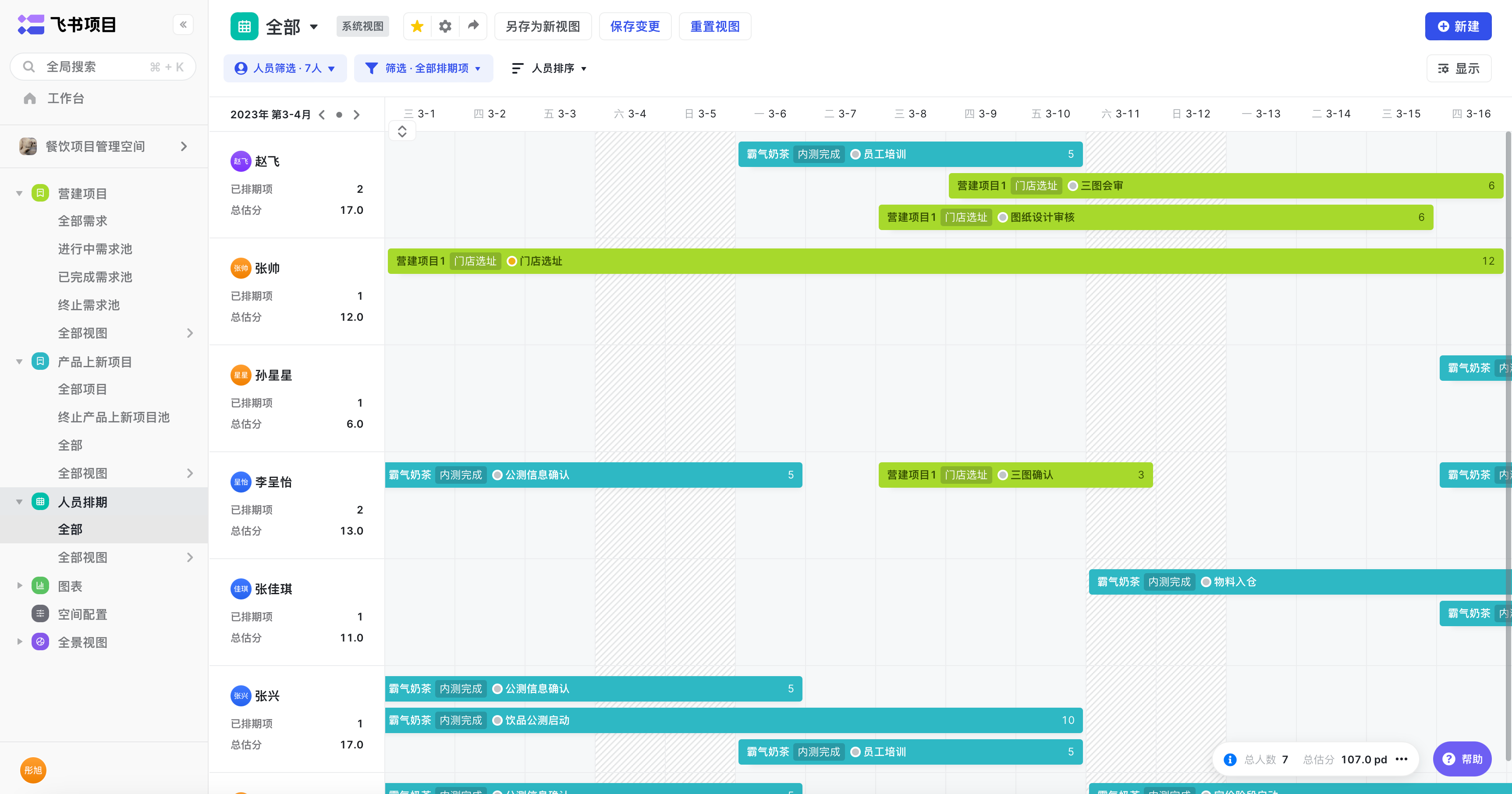The width and height of the screenshot is (1512, 794).
Task: Click the 系统视图 tag
Action: [362, 26]
